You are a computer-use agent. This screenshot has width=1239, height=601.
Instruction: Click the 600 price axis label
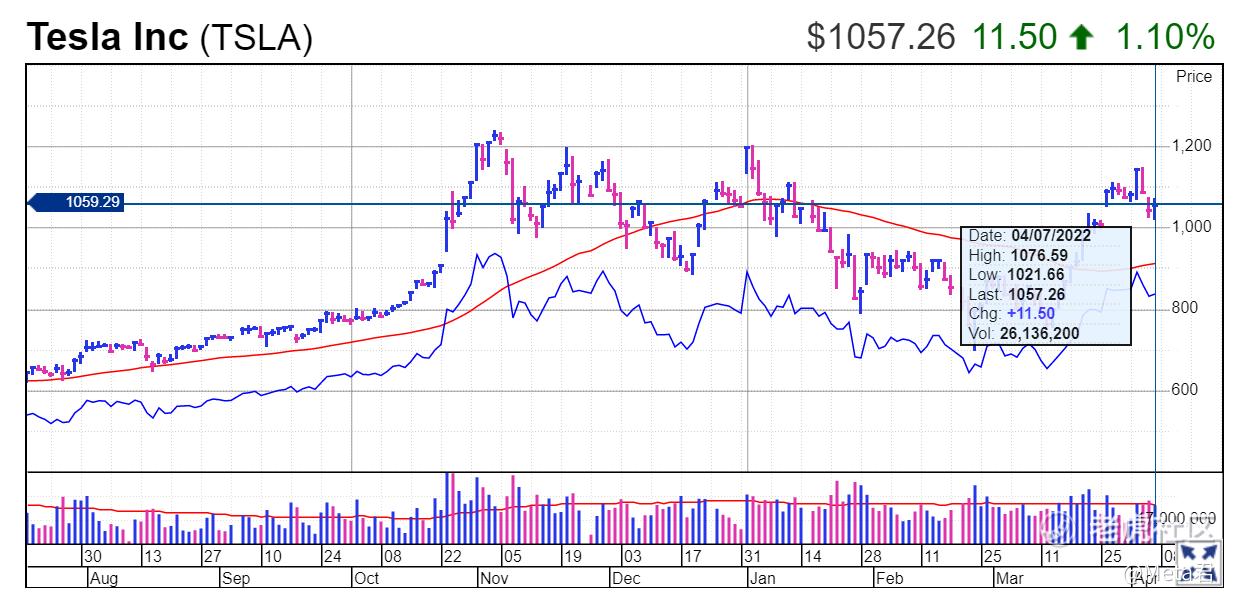[1185, 390]
